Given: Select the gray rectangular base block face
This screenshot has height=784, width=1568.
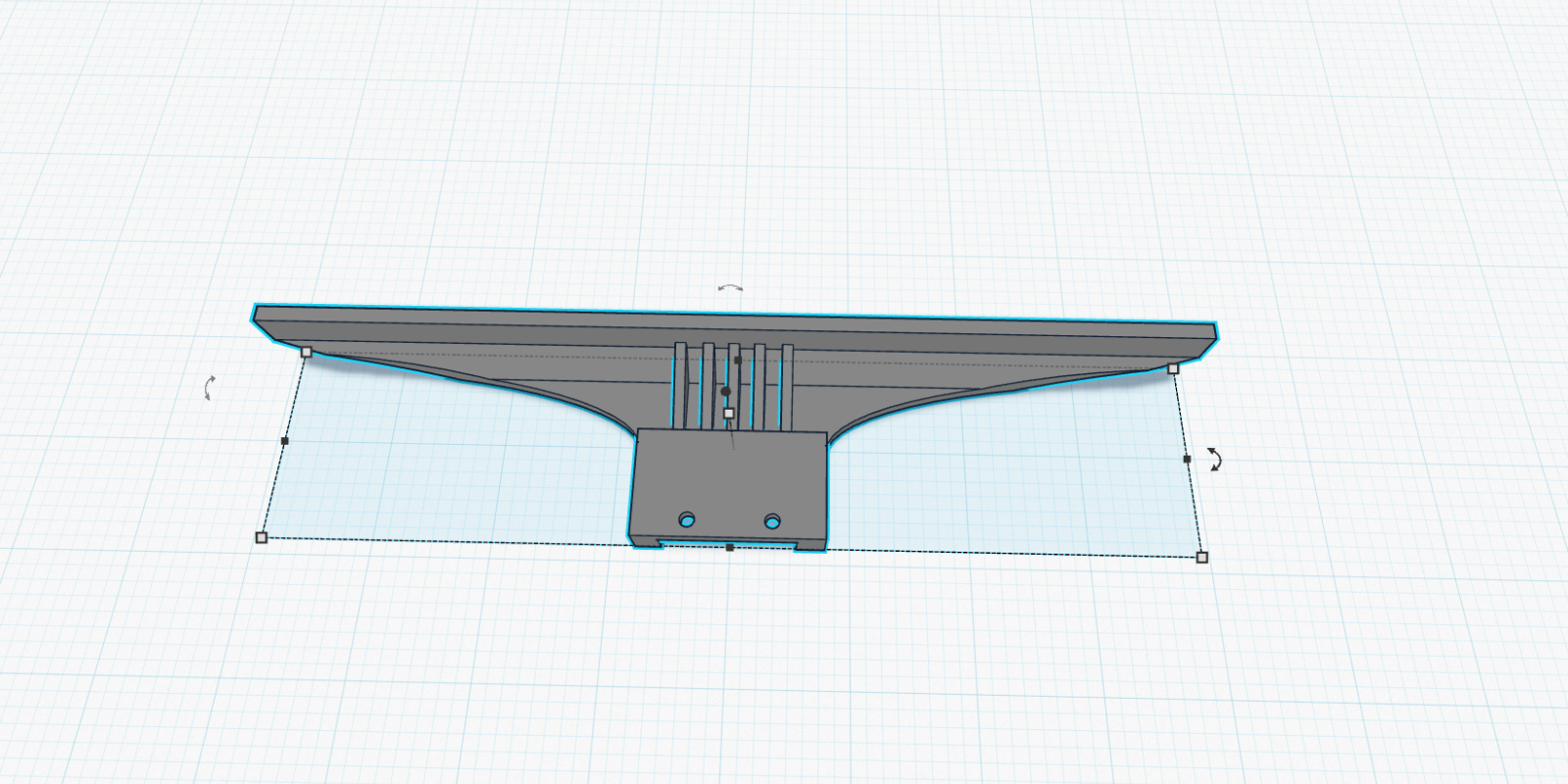Looking at the screenshot, I should coord(729,485).
